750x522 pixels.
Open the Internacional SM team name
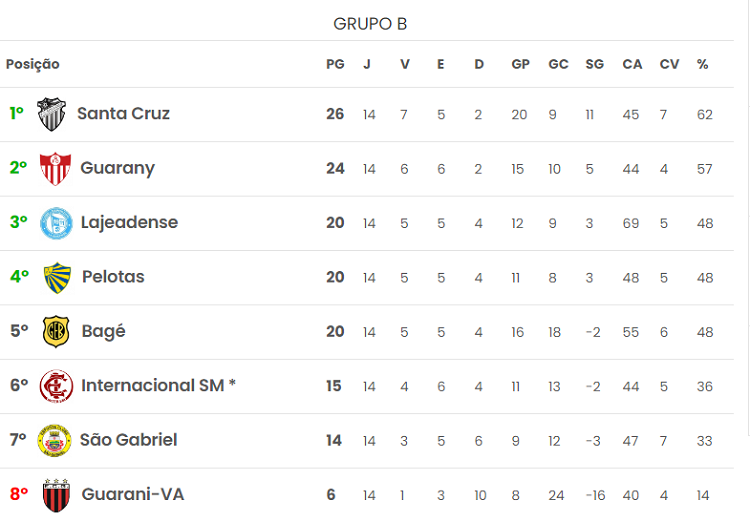(x=158, y=385)
